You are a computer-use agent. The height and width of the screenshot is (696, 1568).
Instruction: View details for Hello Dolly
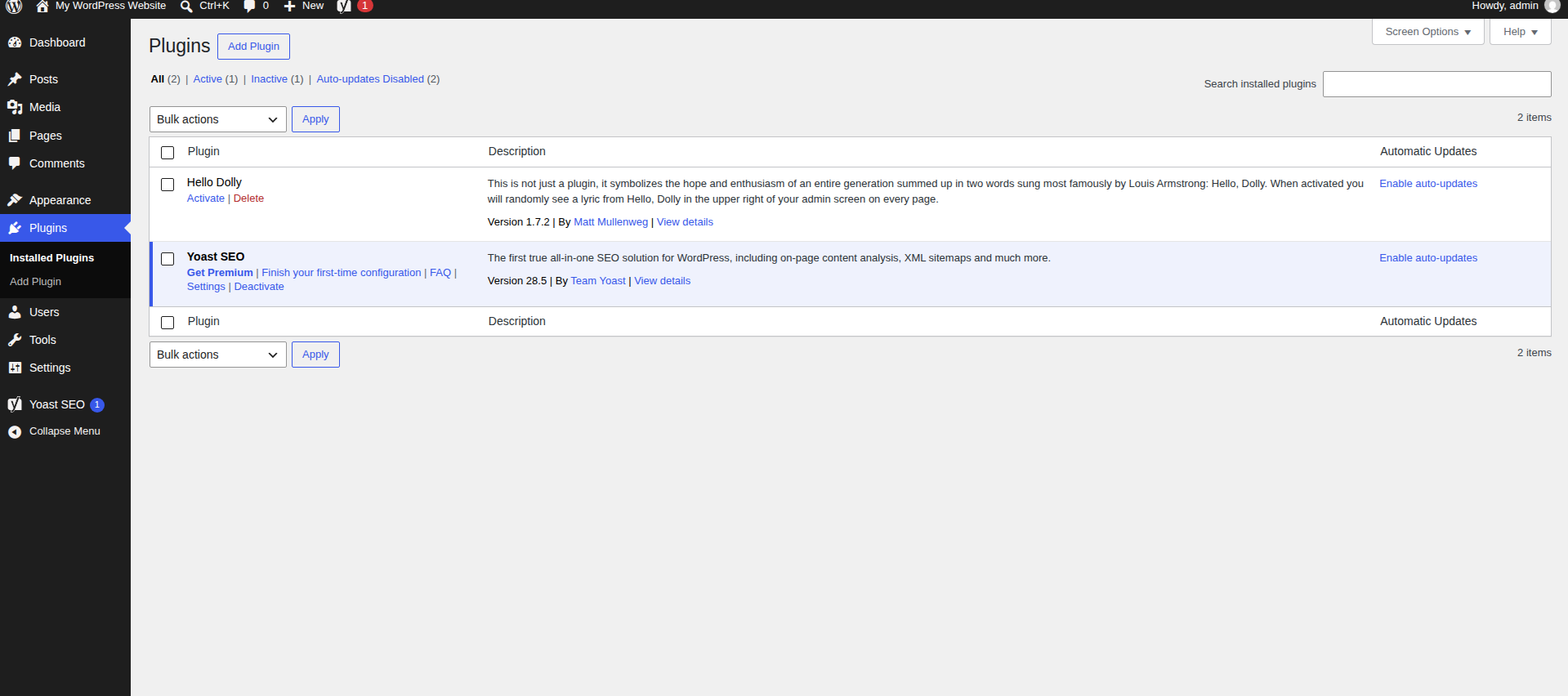click(685, 222)
